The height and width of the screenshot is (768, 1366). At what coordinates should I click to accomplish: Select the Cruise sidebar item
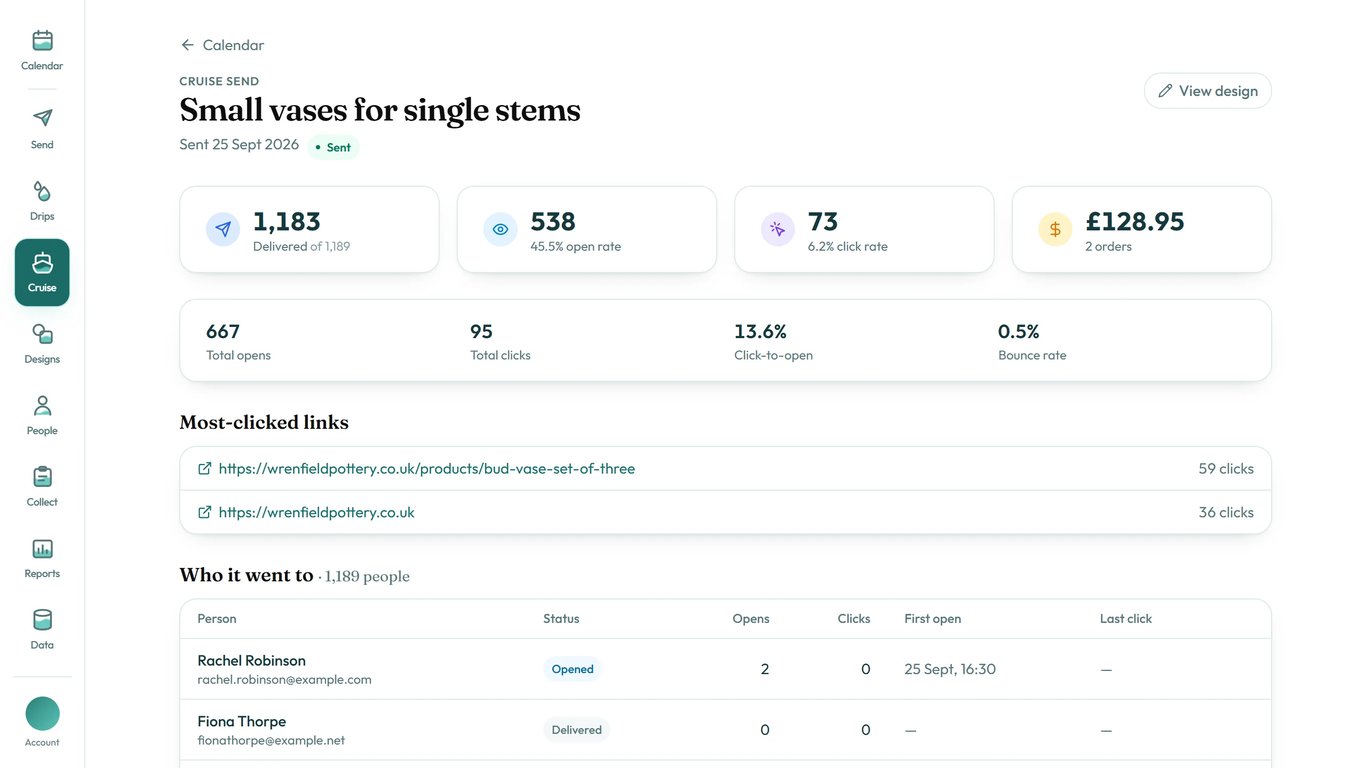tap(42, 272)
